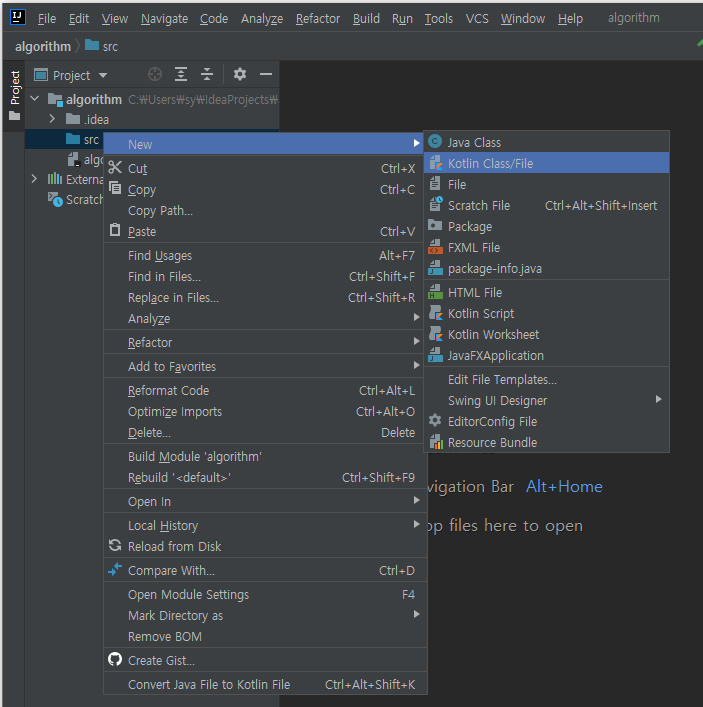Open the Analyze submenu arrow

[x=416, y=318]
